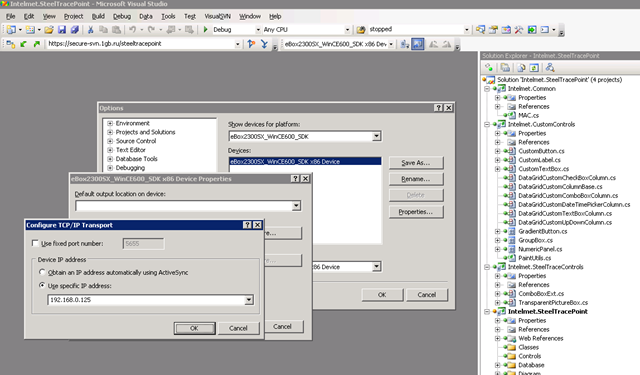Open the Command Window toolbar icon
This screenshot has height=375, width=640.
pos(544,29)
